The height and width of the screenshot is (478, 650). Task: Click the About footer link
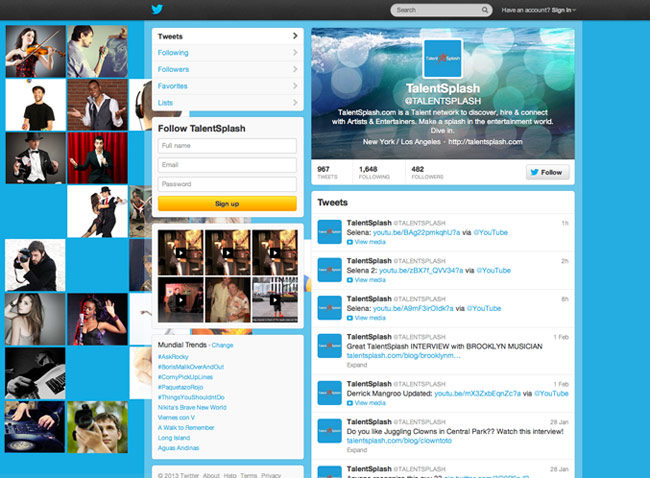(x=211, y=475)
